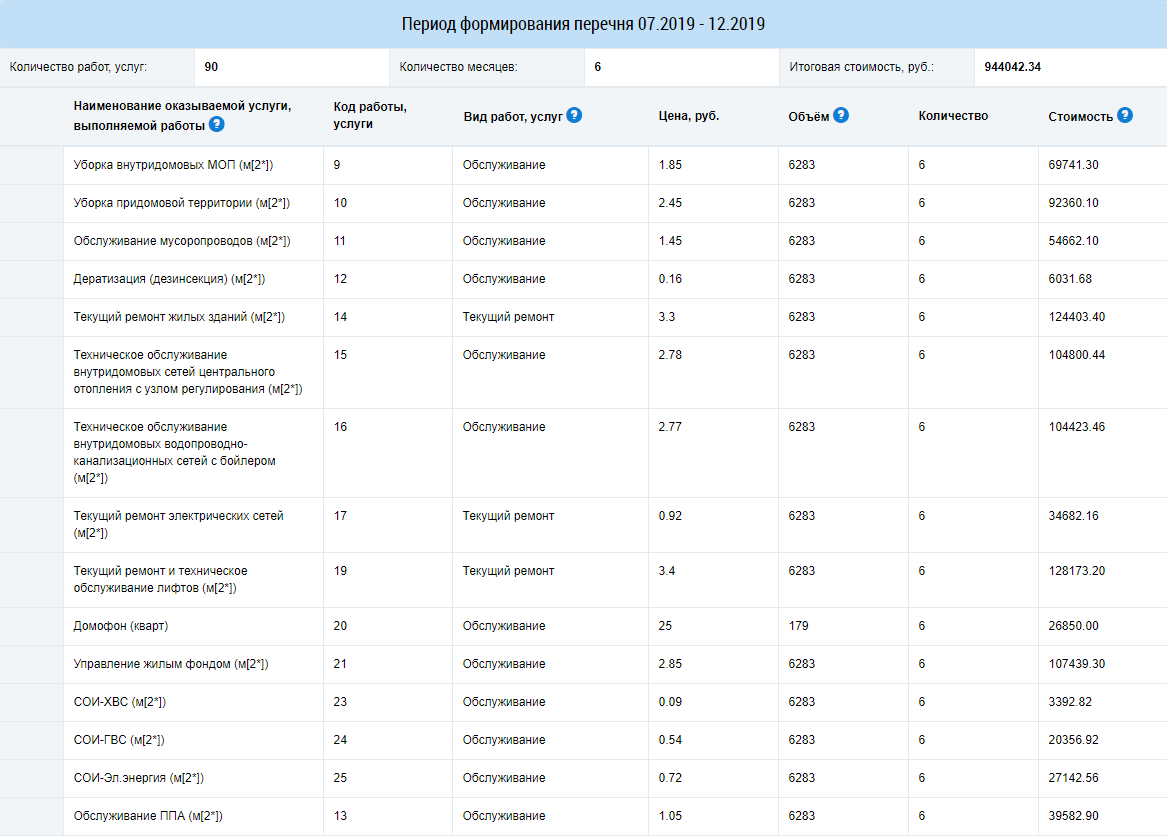1167x836 pixels.
Task: Click 'Текущий ремонт жилых зданий' row name
Action: click(179, 317)
